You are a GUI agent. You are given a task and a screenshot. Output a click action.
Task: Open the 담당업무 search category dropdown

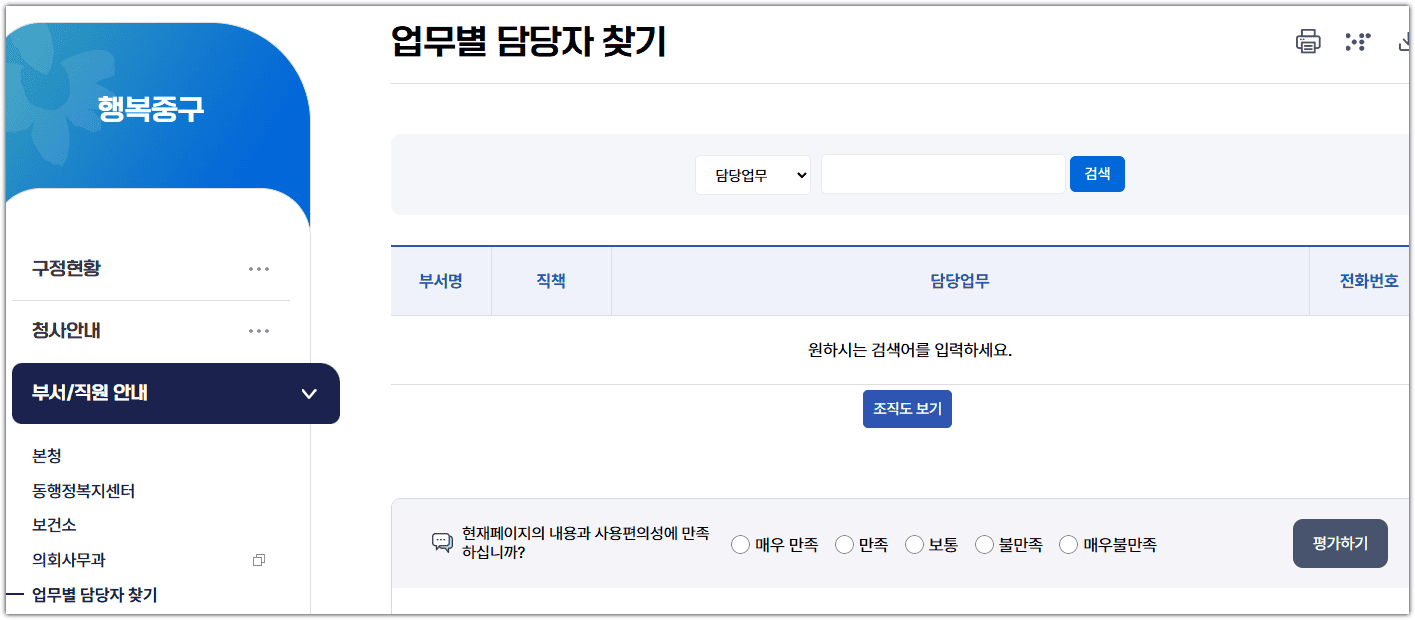(752, 174)
